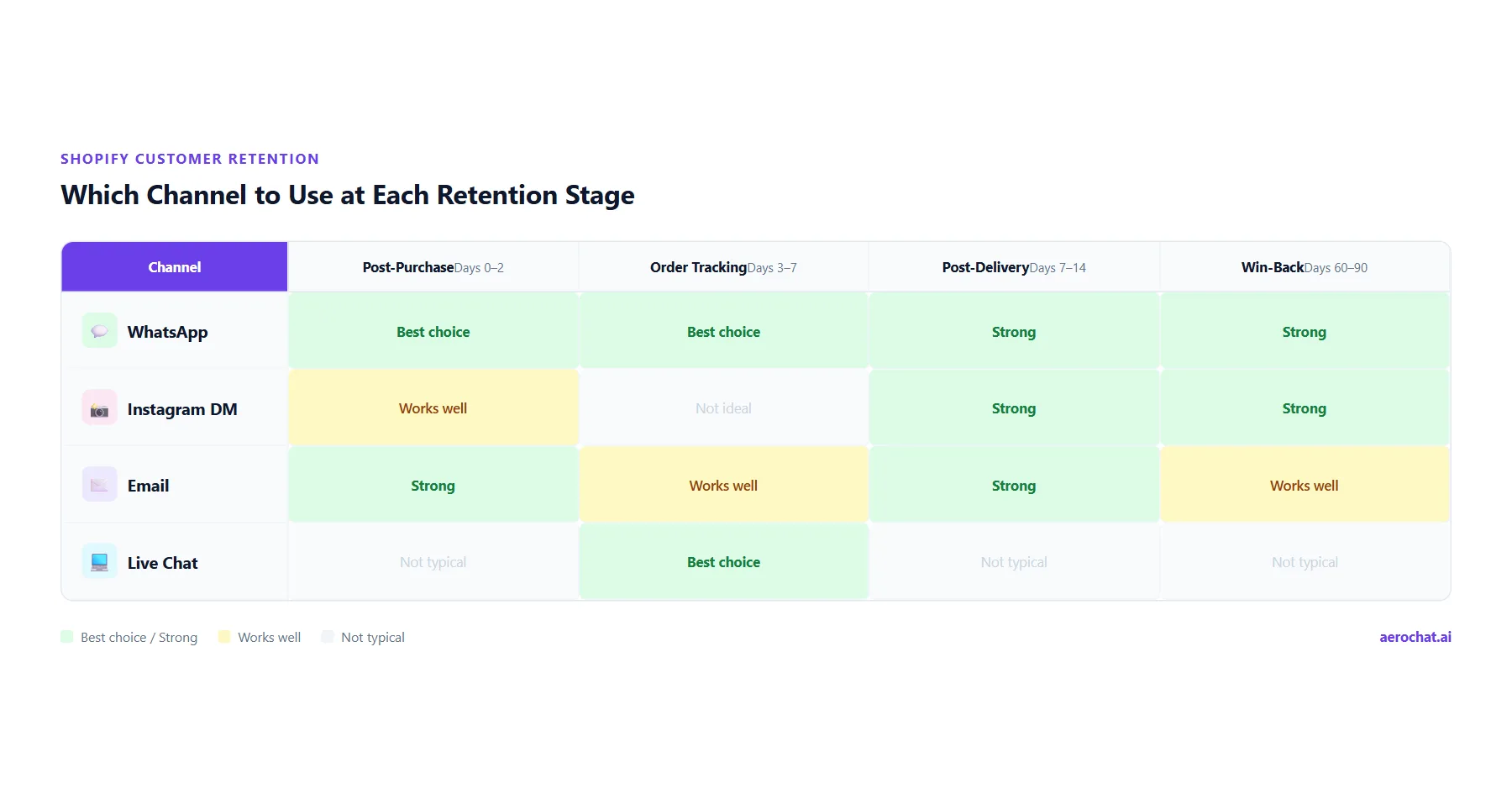The image size is (1512, 794).
Task: Click WhatsApp Post-Delivery Strong cell
Action: 1014,331
